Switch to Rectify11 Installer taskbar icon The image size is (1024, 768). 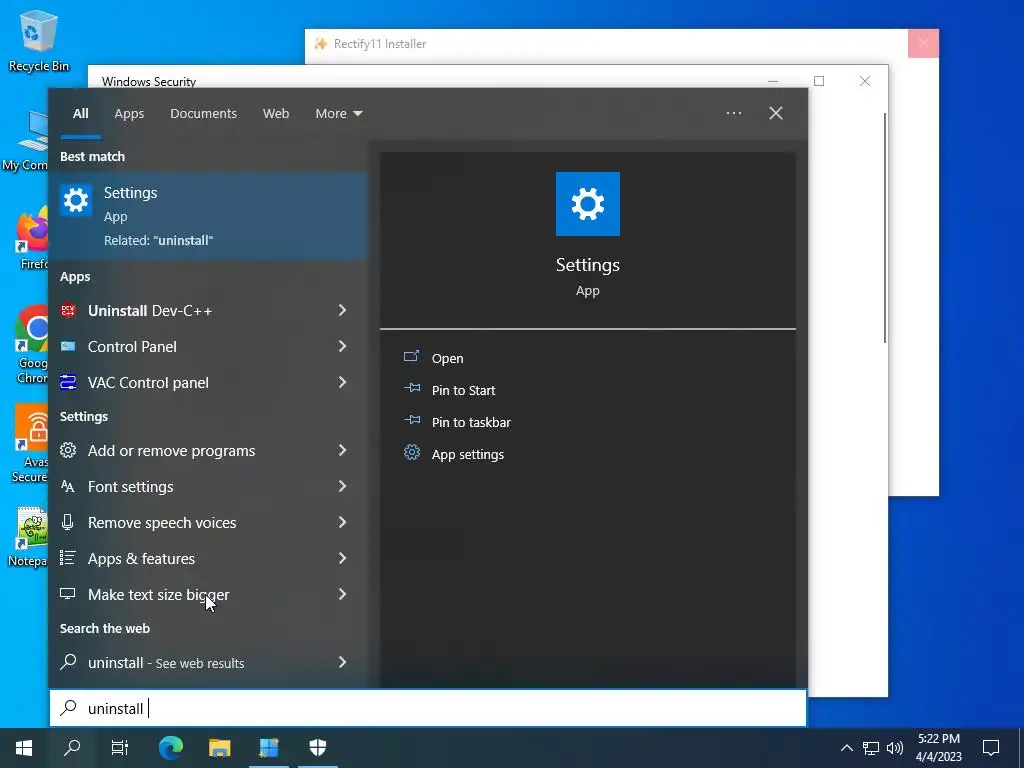point(268,748)
